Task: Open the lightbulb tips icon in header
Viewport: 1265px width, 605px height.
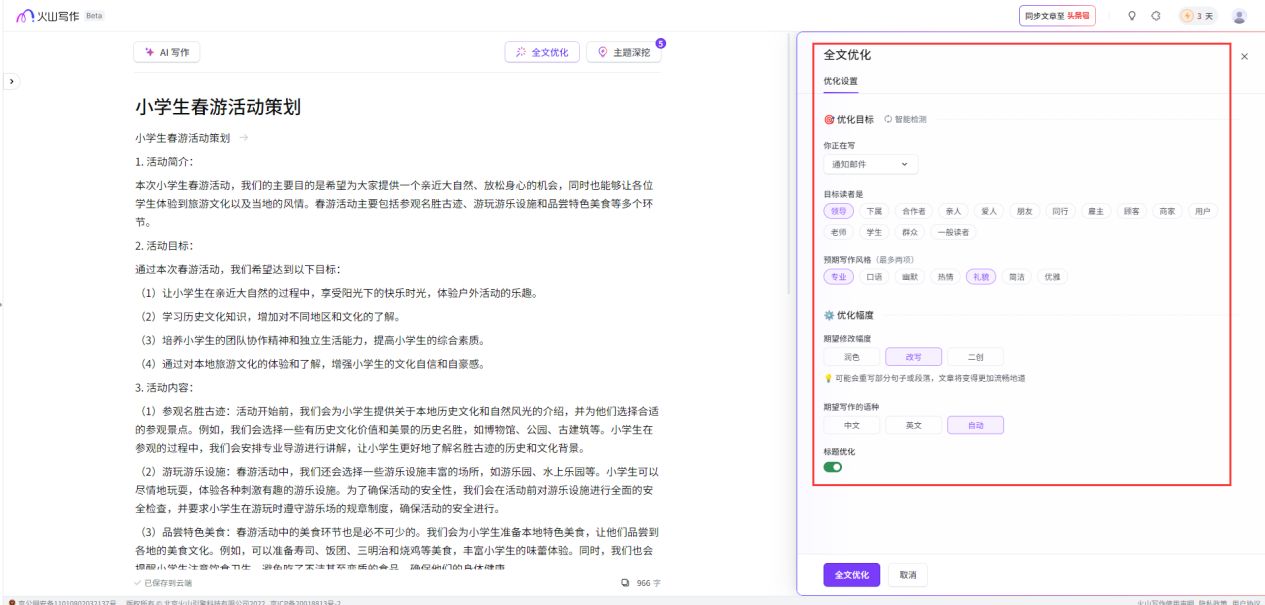Action: [x=1132, y=16]
